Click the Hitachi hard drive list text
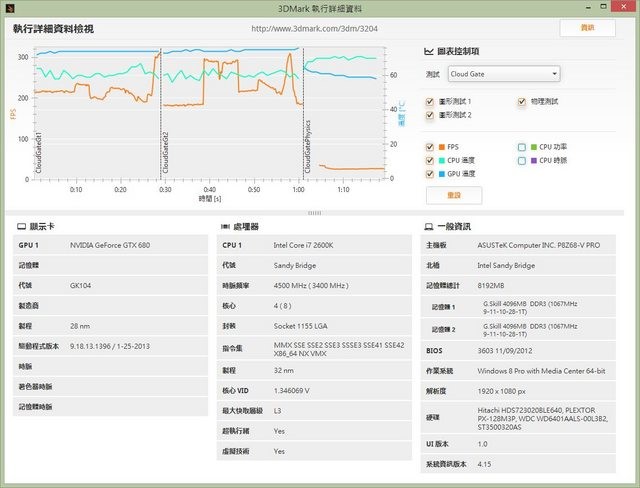640x488 pixels. click(543, 419)
